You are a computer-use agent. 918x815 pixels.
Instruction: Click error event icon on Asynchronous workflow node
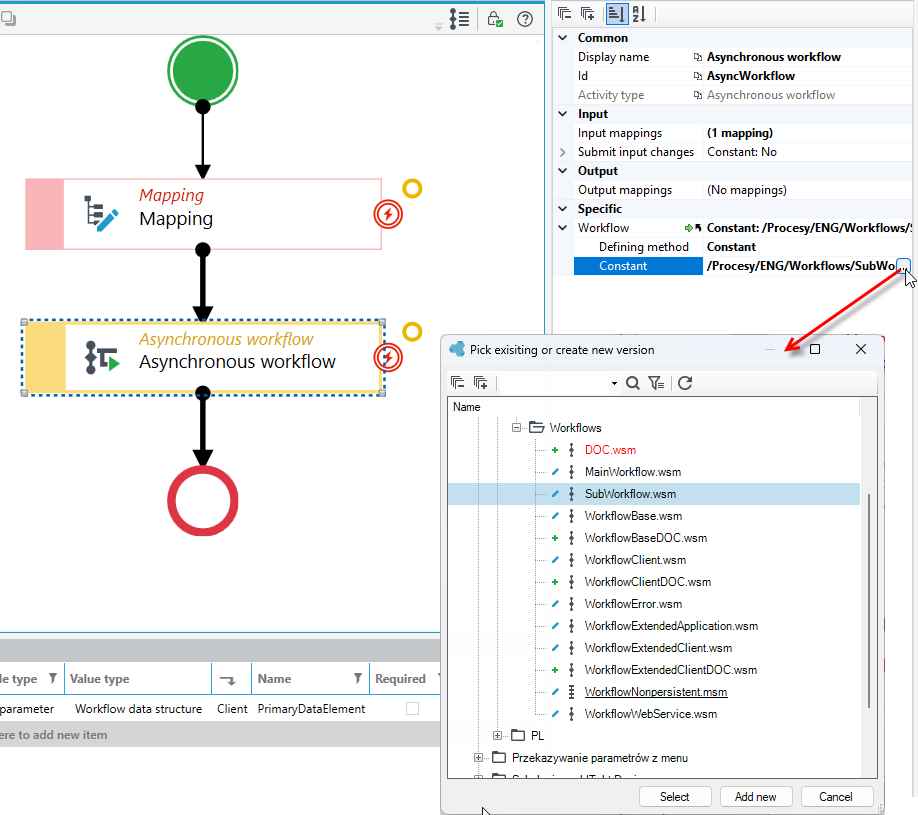tap(388, 358)
